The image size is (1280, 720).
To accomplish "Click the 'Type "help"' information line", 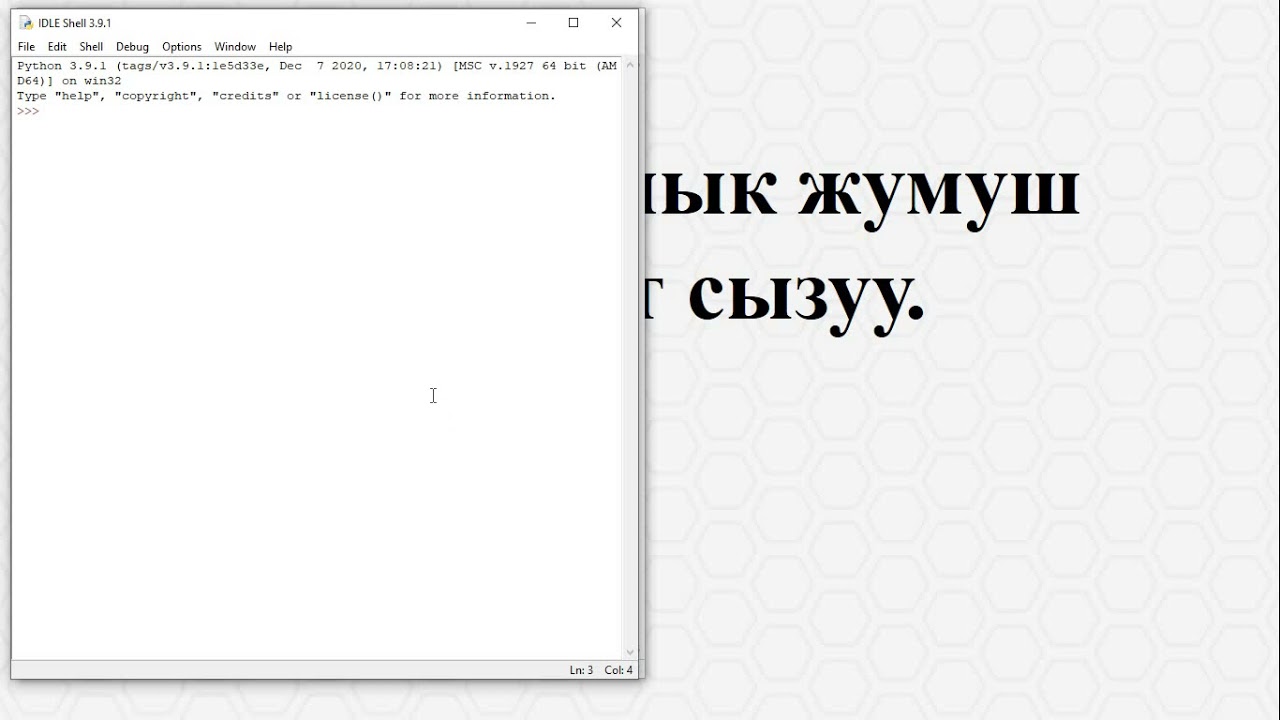I will pos(286,96).
